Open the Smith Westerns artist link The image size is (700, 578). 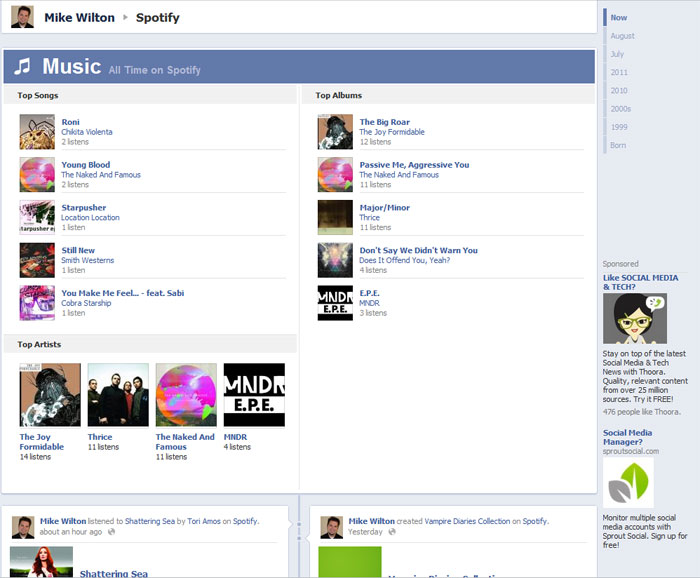tap(88, 260)
